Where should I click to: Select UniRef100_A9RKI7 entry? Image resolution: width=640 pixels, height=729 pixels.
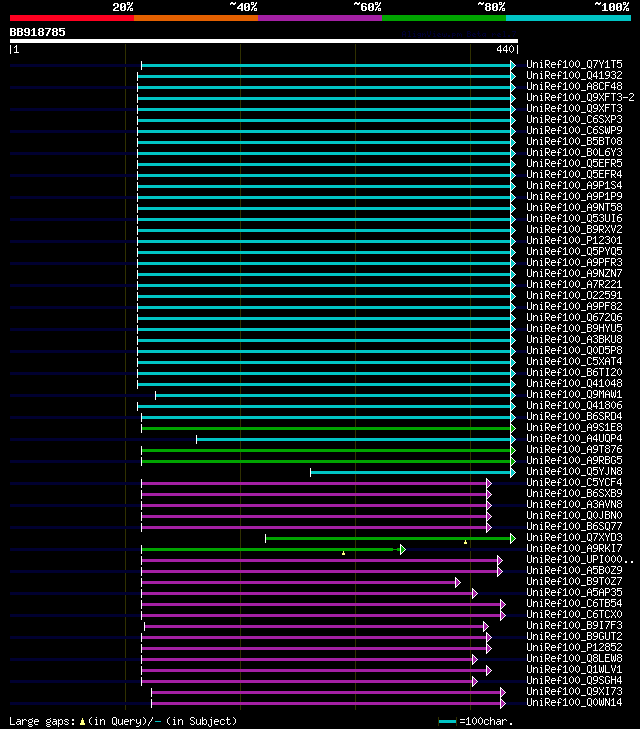point(574,549)
